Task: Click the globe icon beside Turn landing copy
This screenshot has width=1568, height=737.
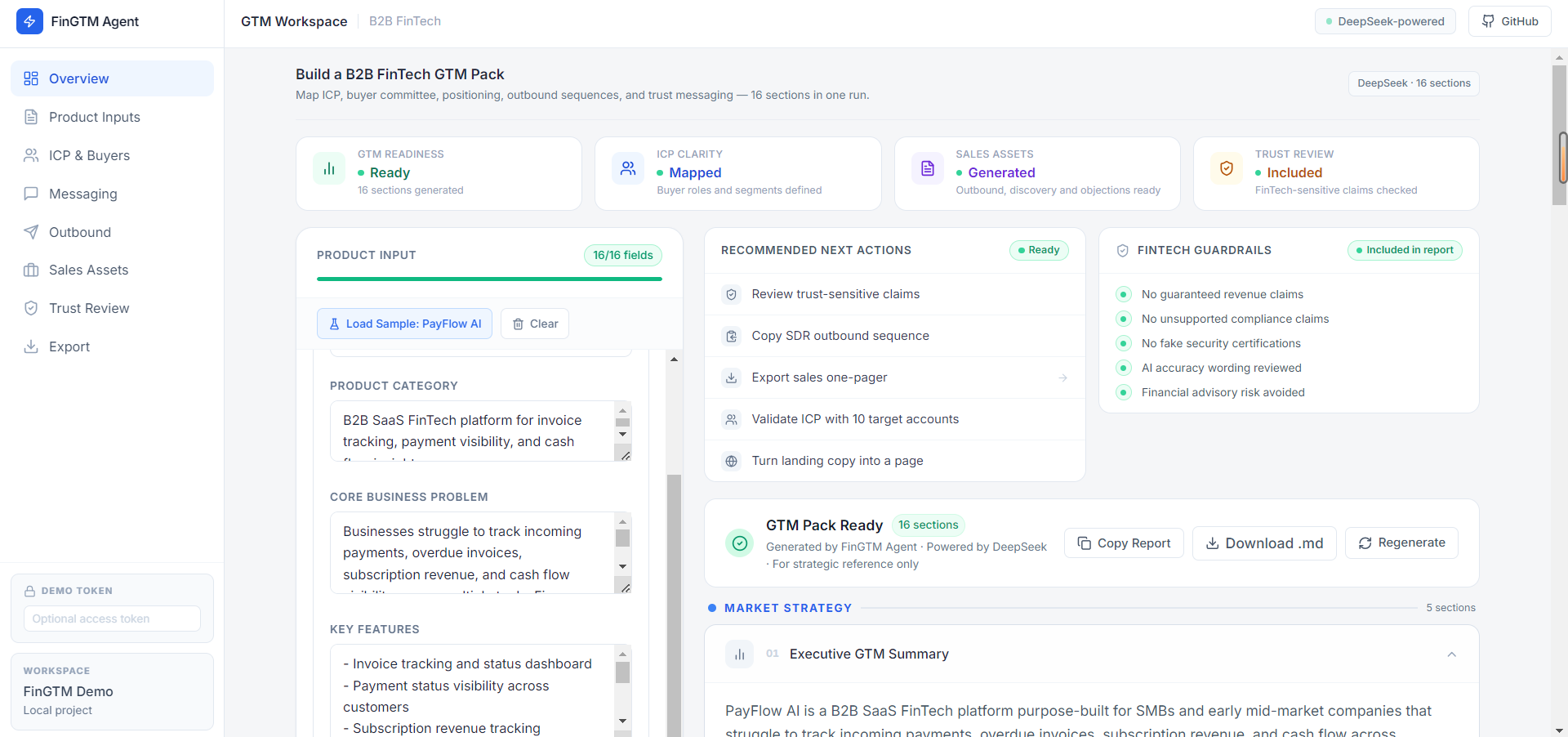Action: pyautogui.click(x=732, y=462)
